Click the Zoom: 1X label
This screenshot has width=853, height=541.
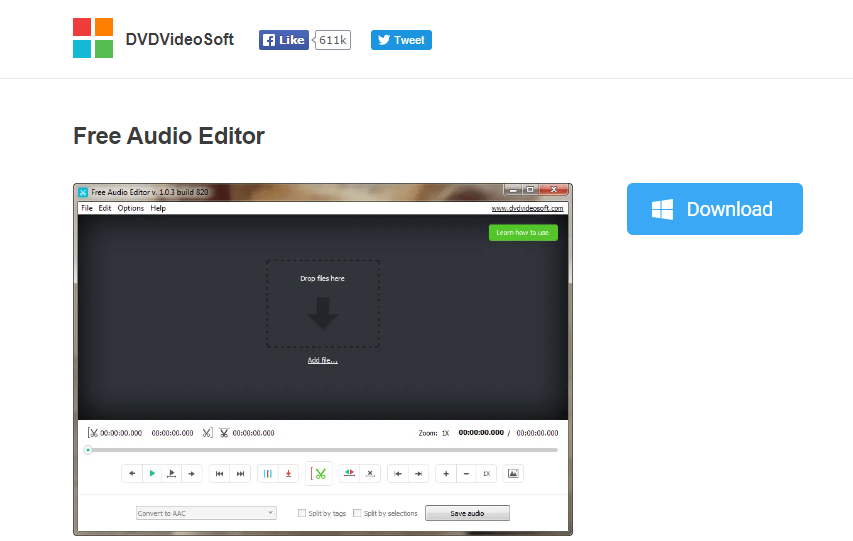434,433
